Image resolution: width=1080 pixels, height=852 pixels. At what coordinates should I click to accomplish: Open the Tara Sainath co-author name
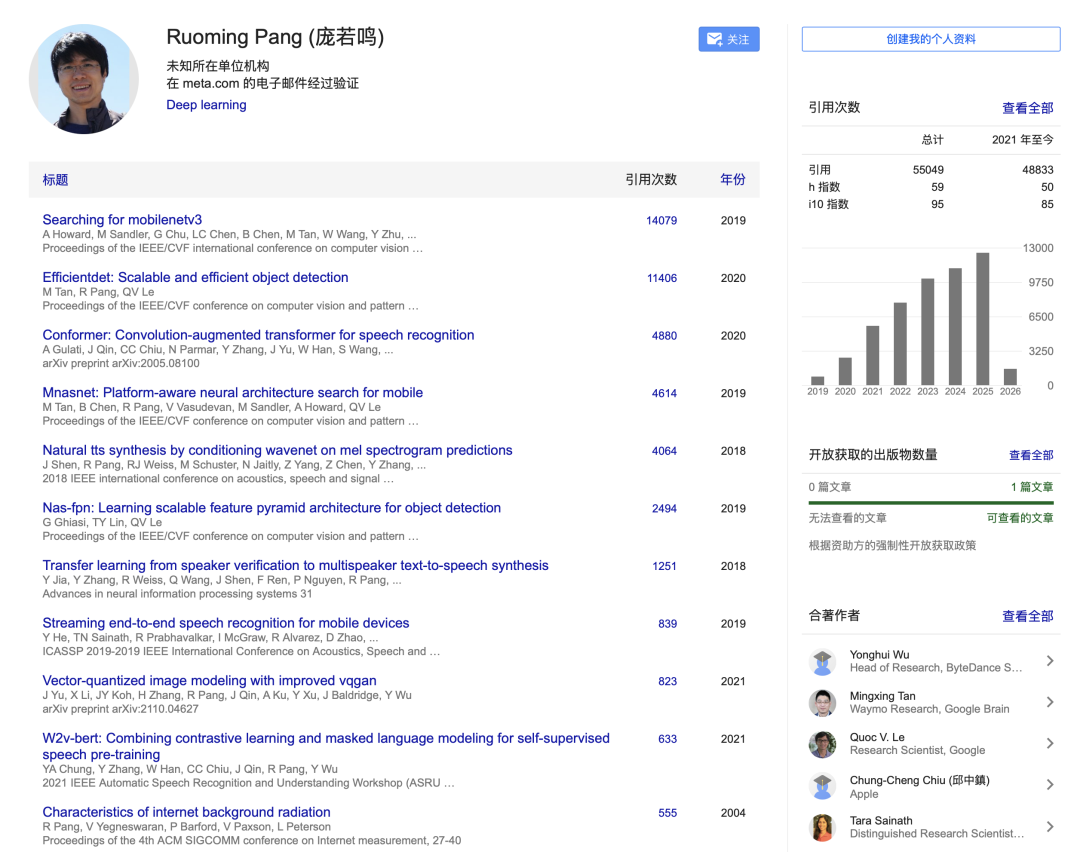click(881, 820)
